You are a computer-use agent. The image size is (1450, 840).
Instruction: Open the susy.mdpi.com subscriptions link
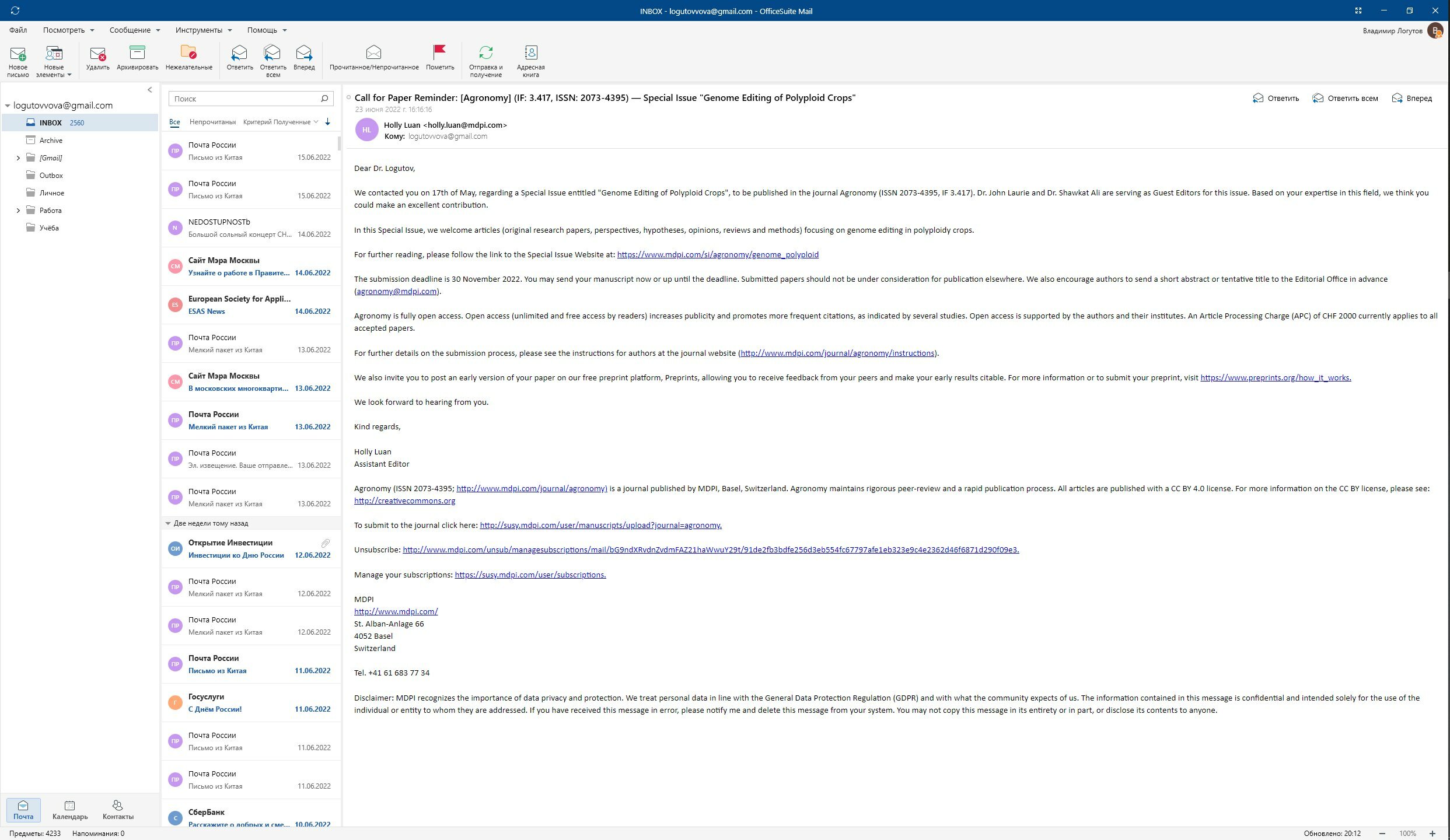(530, 575)
